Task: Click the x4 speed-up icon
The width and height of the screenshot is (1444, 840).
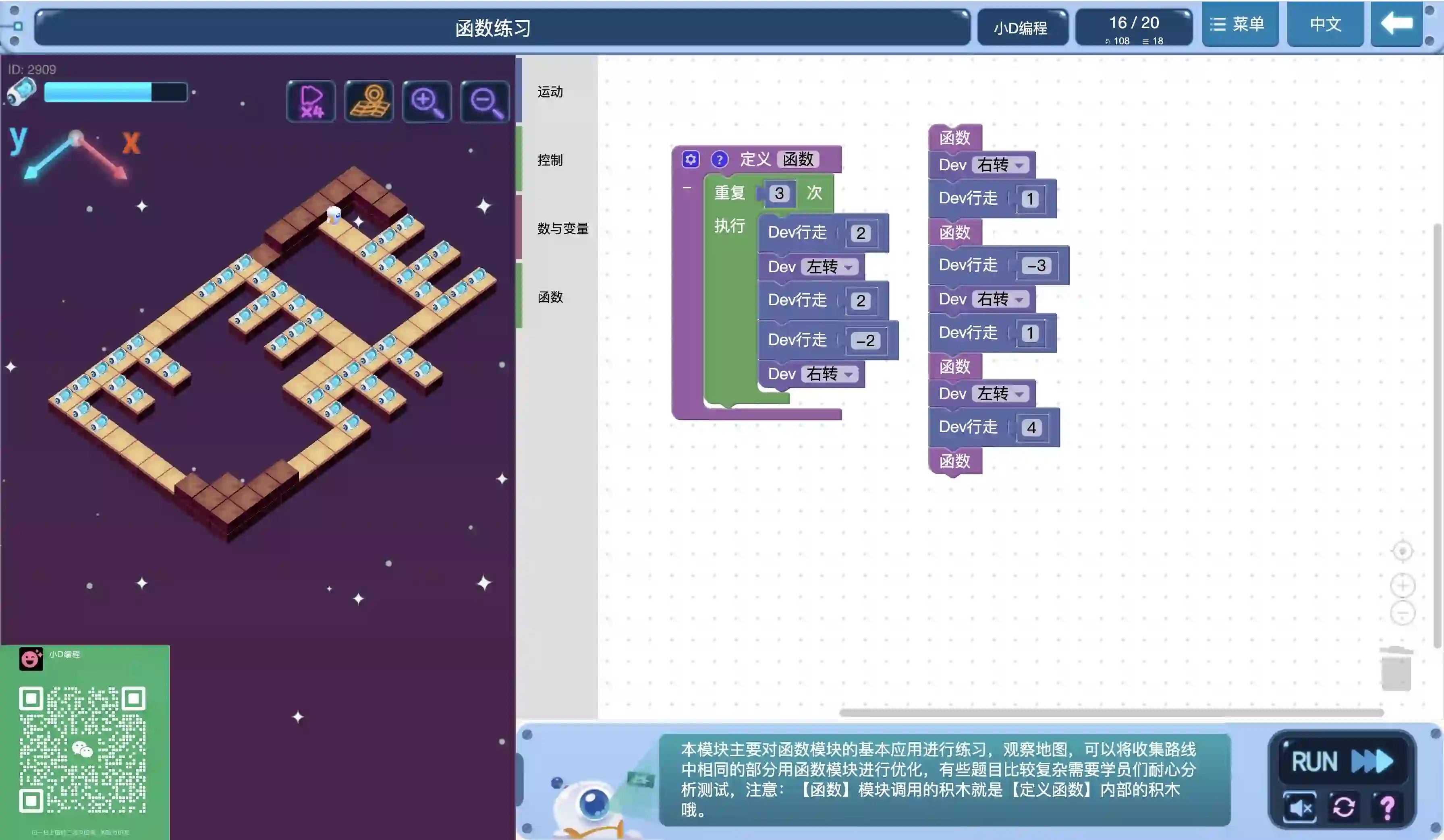Action: 311,101
